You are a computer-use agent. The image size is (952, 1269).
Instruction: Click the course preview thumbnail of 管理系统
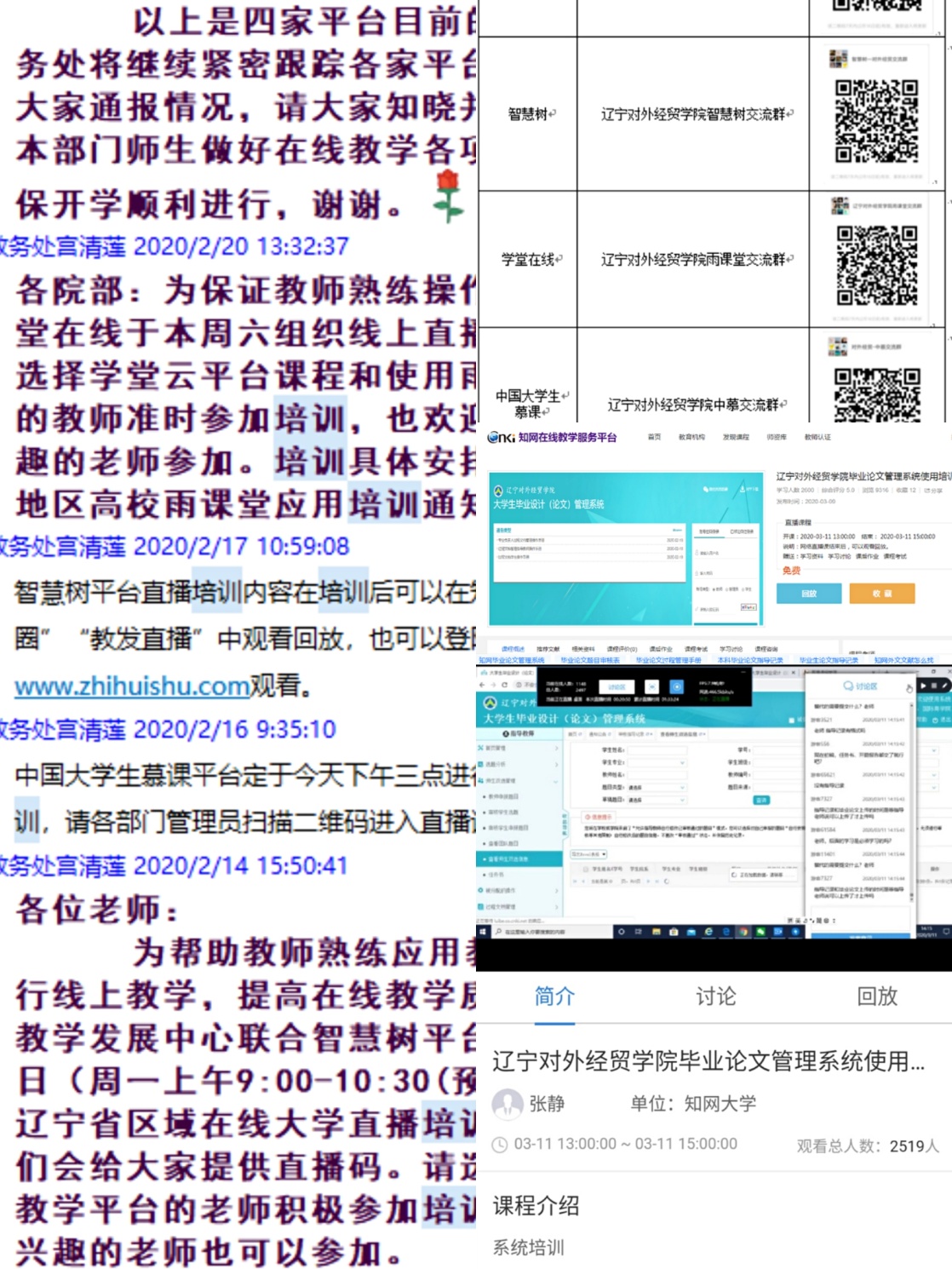click(626, 548)
